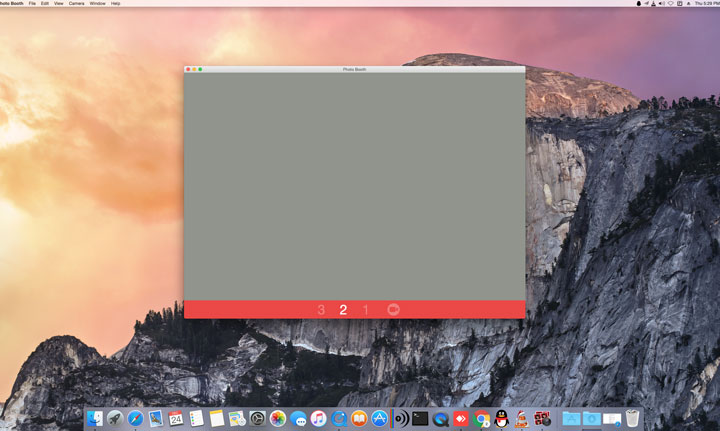This screenshot has height=431, width=720.
Task: Open Messages speech bubble icon
Action: pos(298,419)
